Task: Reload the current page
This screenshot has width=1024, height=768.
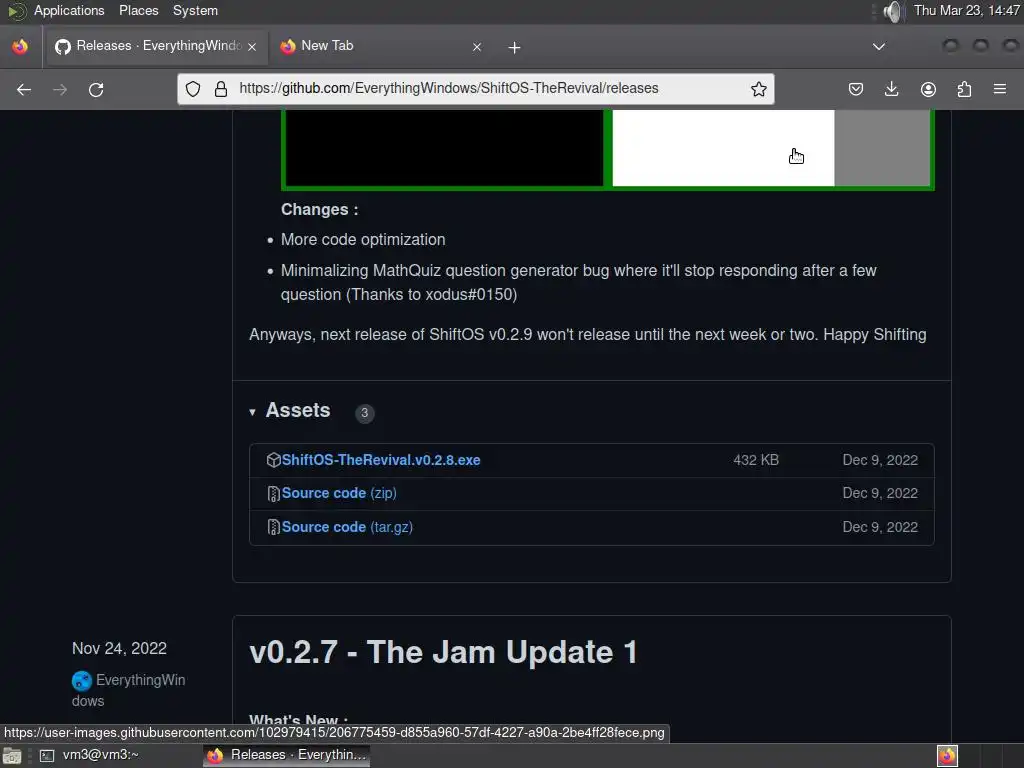Action: 96,89
